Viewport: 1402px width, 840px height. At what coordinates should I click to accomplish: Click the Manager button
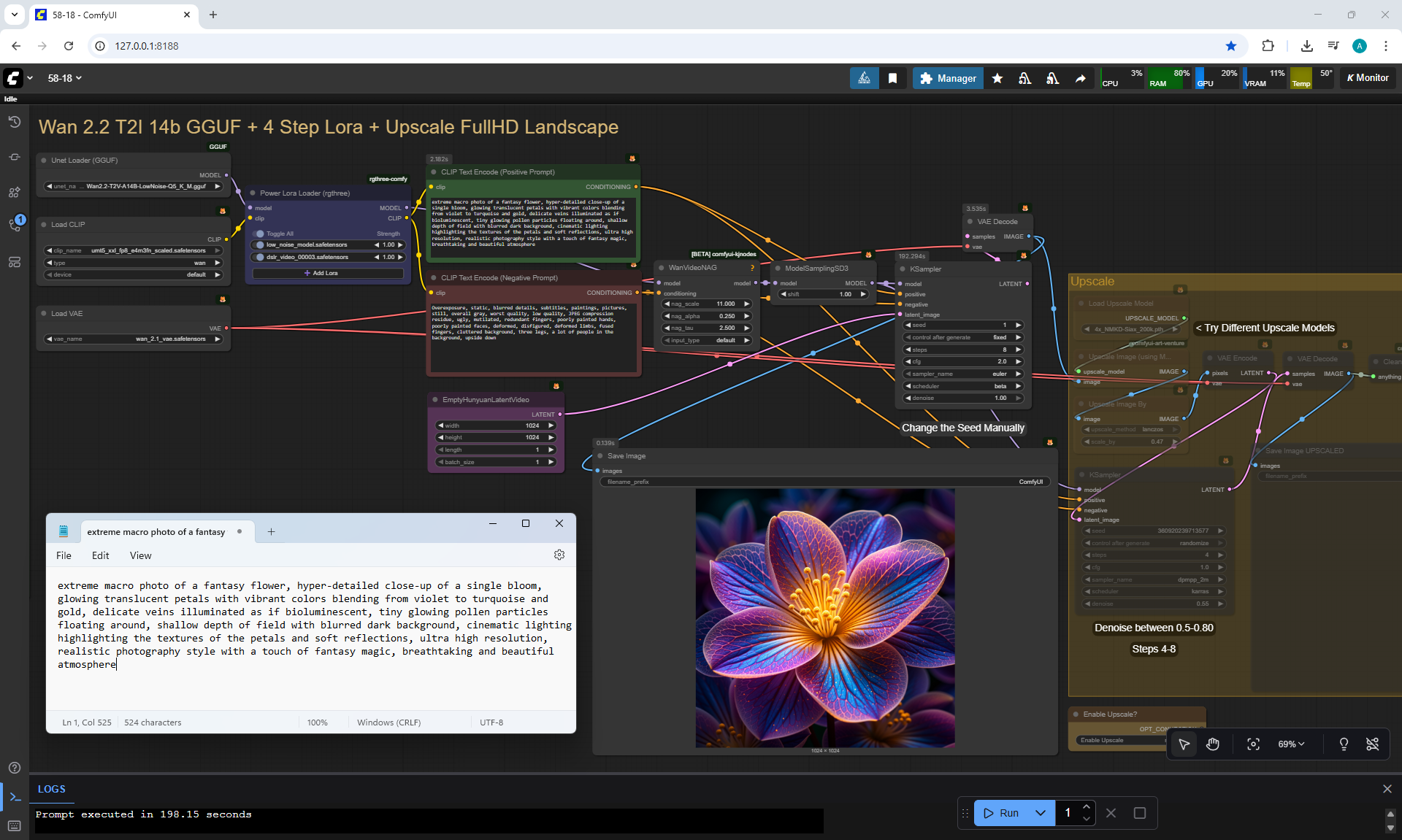(x=948, y=78)
